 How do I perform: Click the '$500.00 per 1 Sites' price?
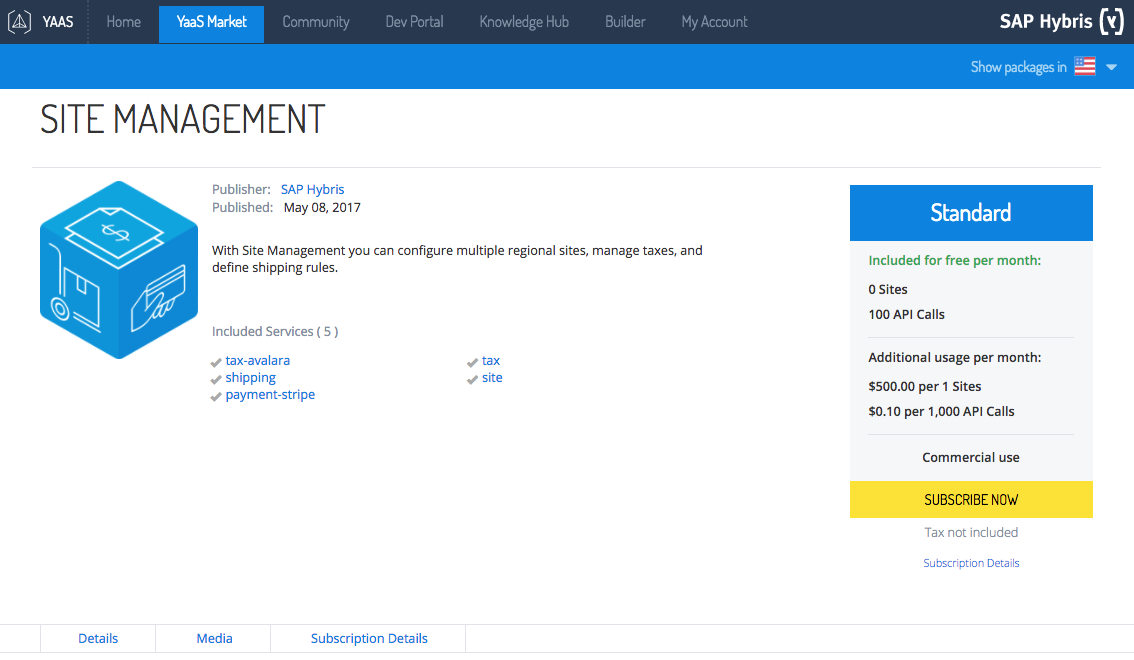925,386
